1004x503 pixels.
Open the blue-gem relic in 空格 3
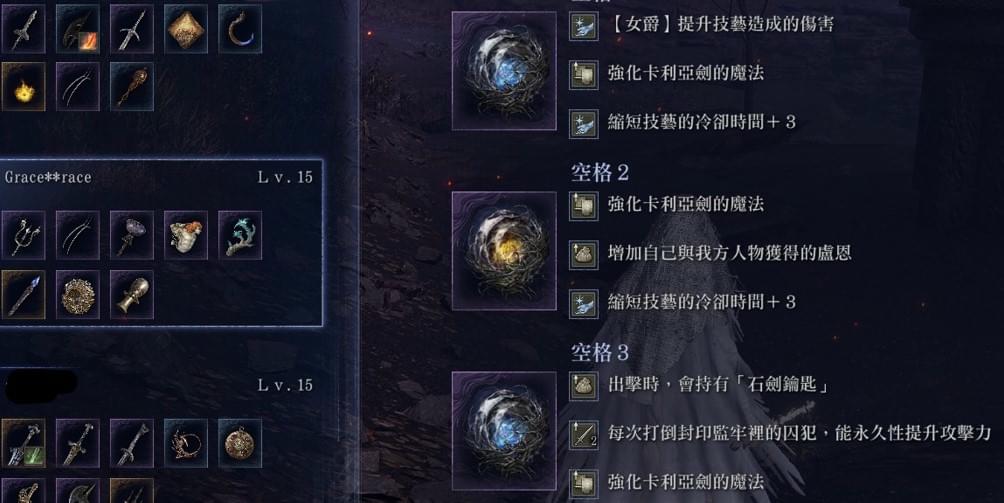tap(505, 431)
